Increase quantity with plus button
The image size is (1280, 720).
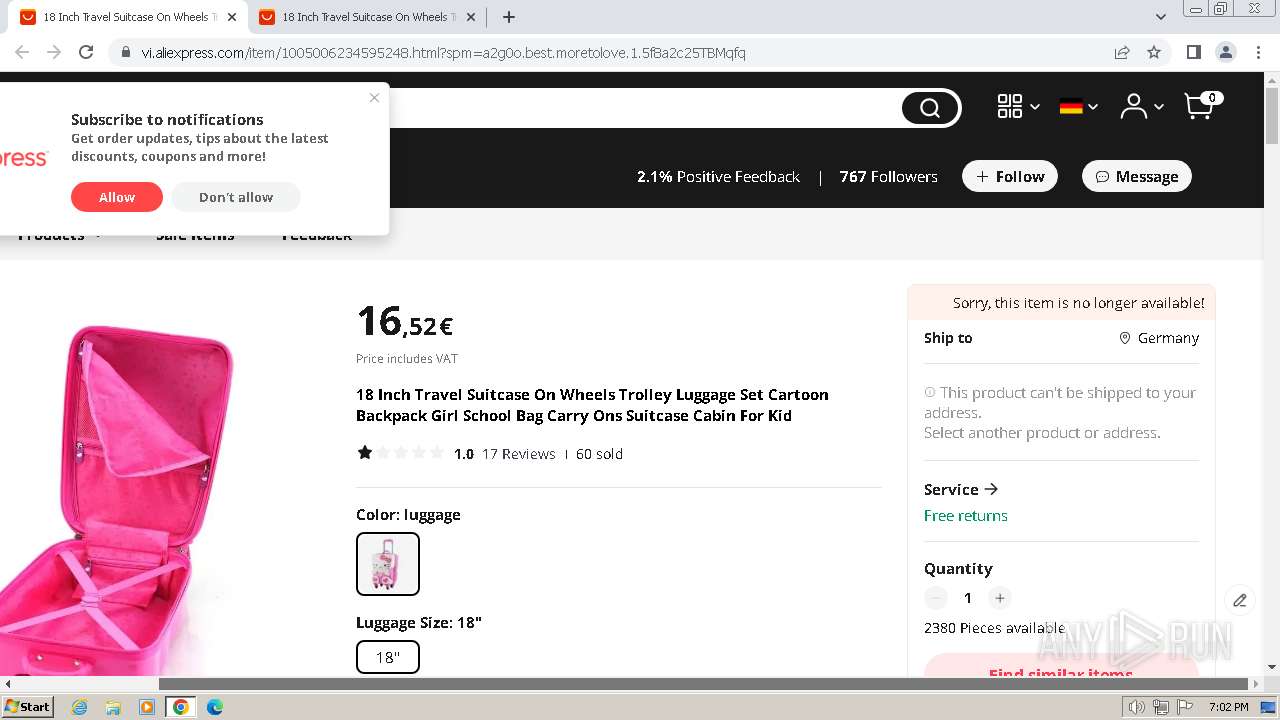[x=999, y=598]
